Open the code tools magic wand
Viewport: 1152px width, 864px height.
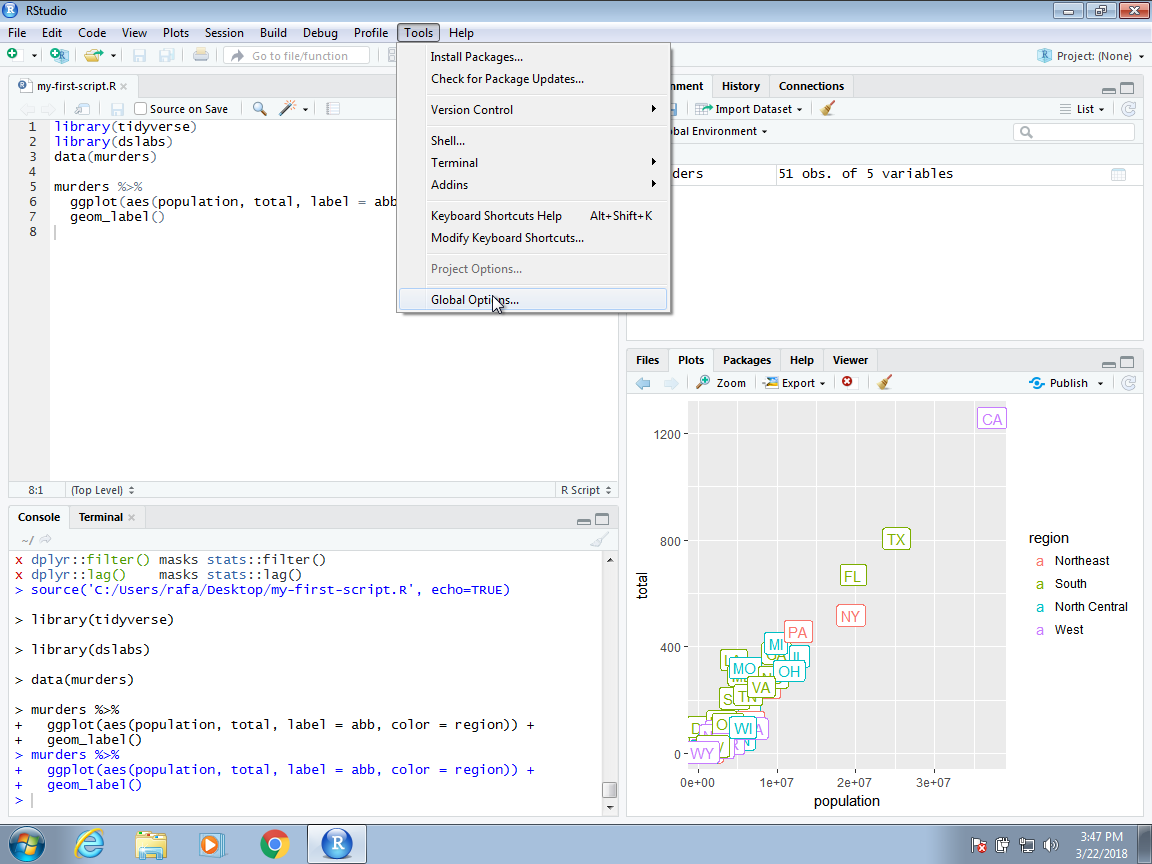pyautogui.click(x=285, y=108)
